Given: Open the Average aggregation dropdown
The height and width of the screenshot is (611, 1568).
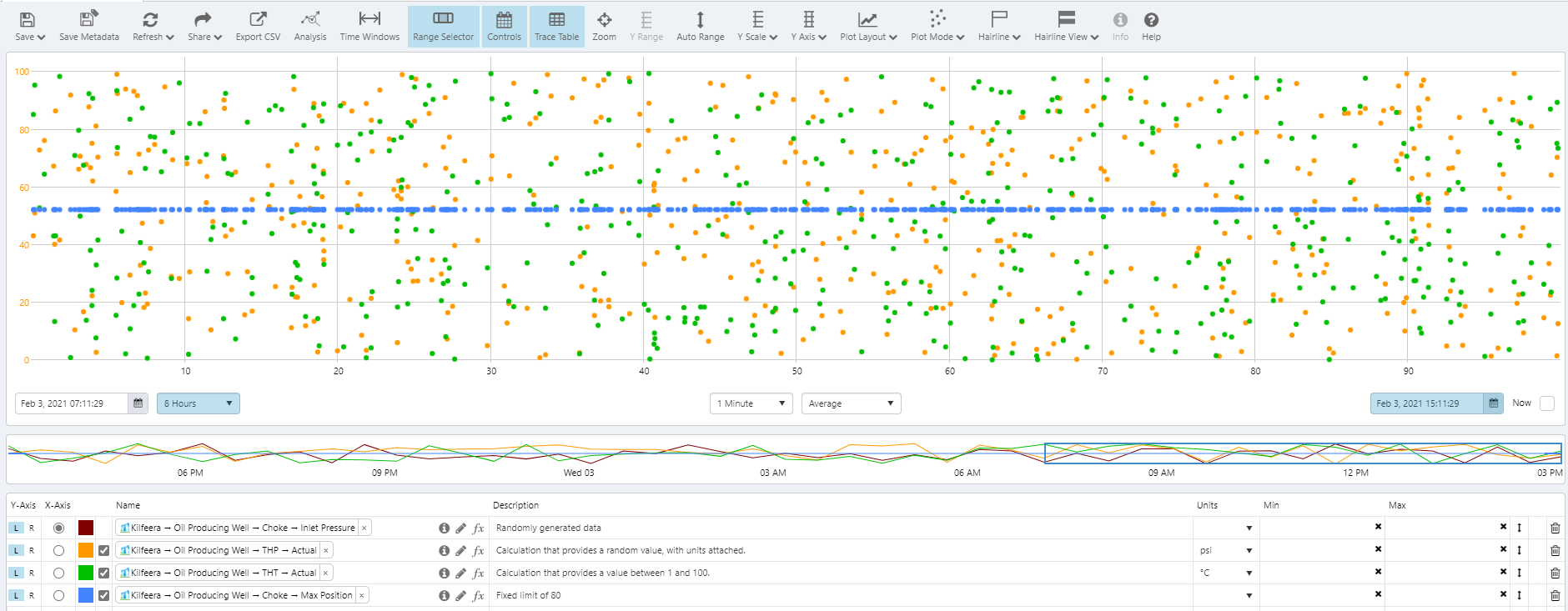Looking at the screenshot, I should pos(851,403).
